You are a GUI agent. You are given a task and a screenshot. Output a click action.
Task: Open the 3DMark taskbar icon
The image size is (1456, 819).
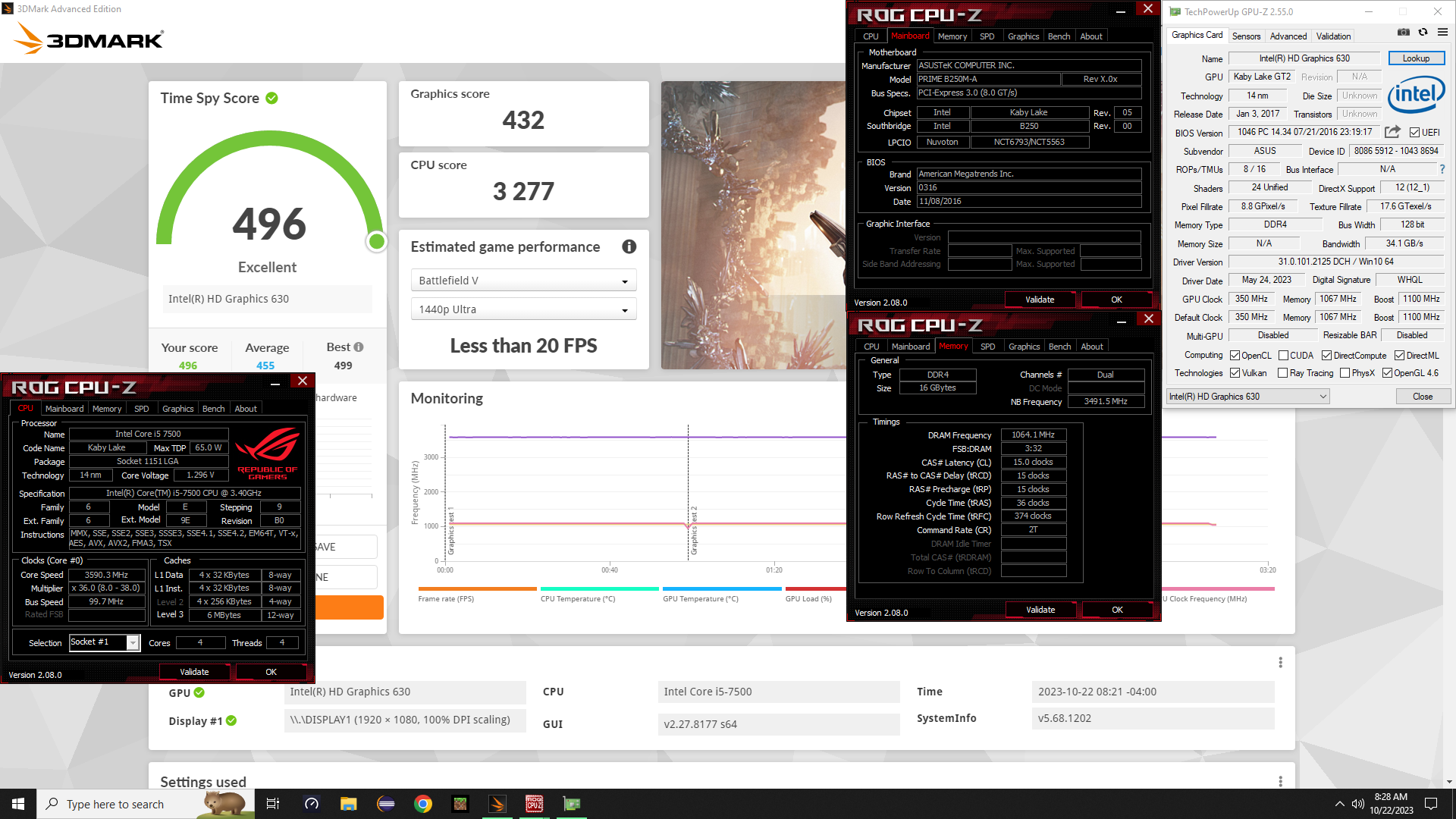[497, 804]
